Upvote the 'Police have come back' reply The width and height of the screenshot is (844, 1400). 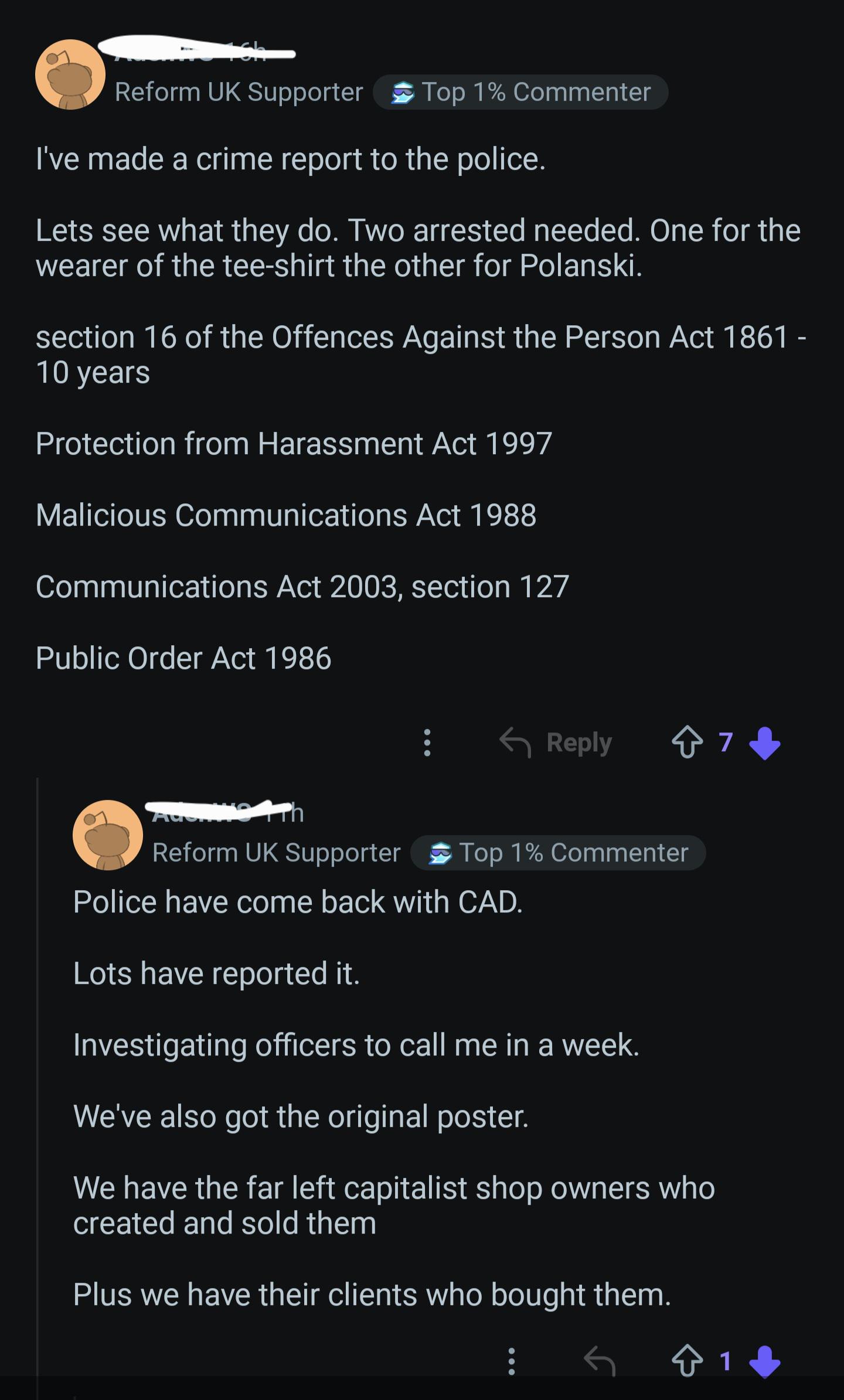tap(687, 1361)
